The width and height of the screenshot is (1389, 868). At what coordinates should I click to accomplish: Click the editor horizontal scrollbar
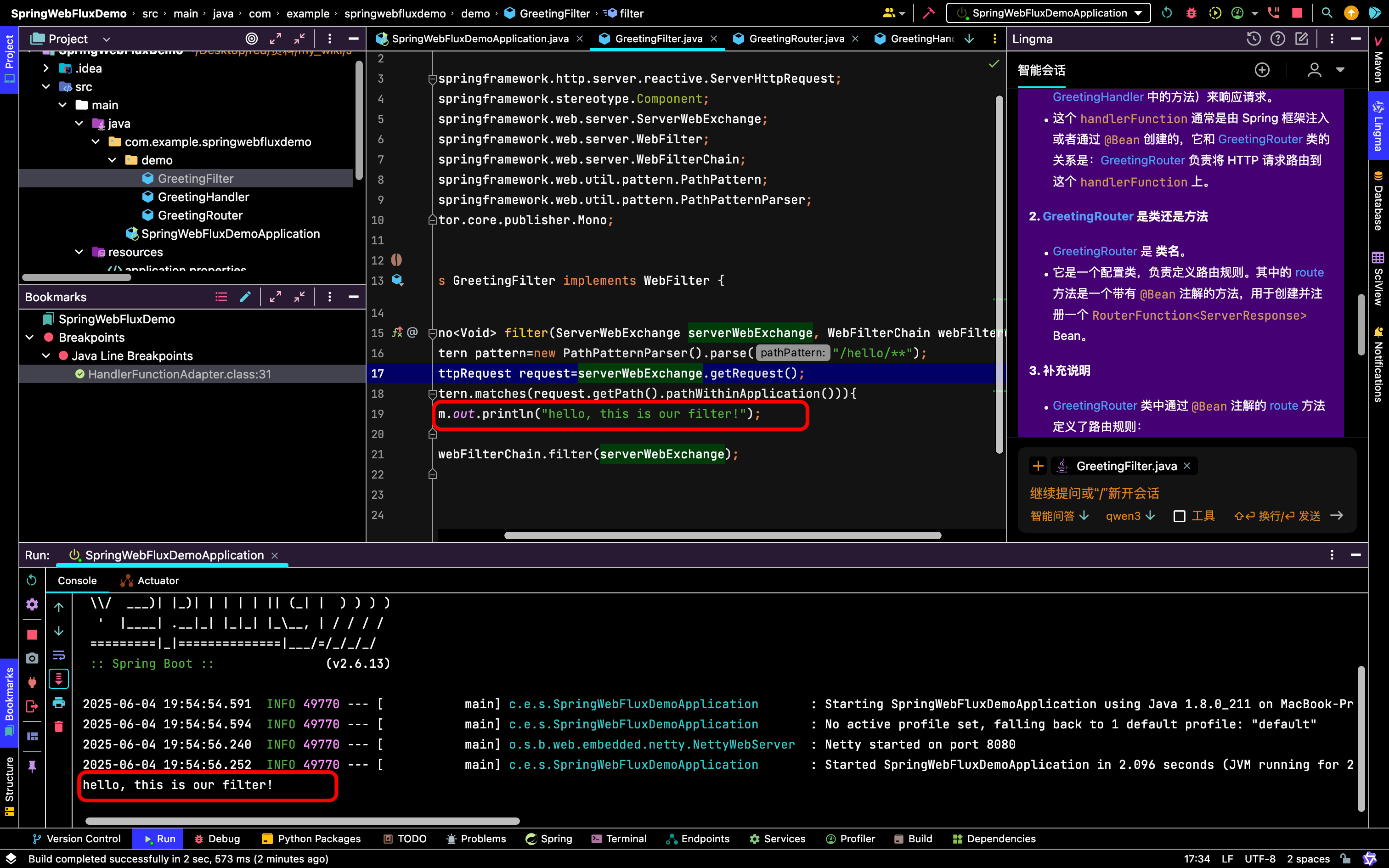[x=722, y=535]
